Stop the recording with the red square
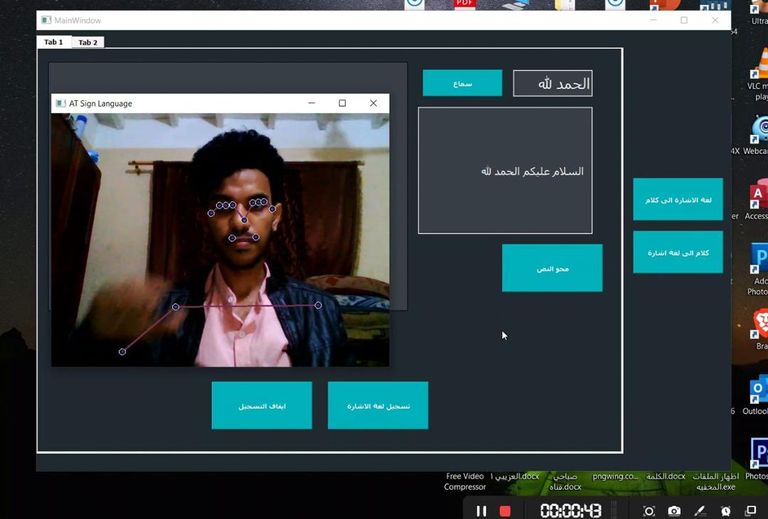The height and width of the screenshot is (519, 768). click(x=505, y=511)
